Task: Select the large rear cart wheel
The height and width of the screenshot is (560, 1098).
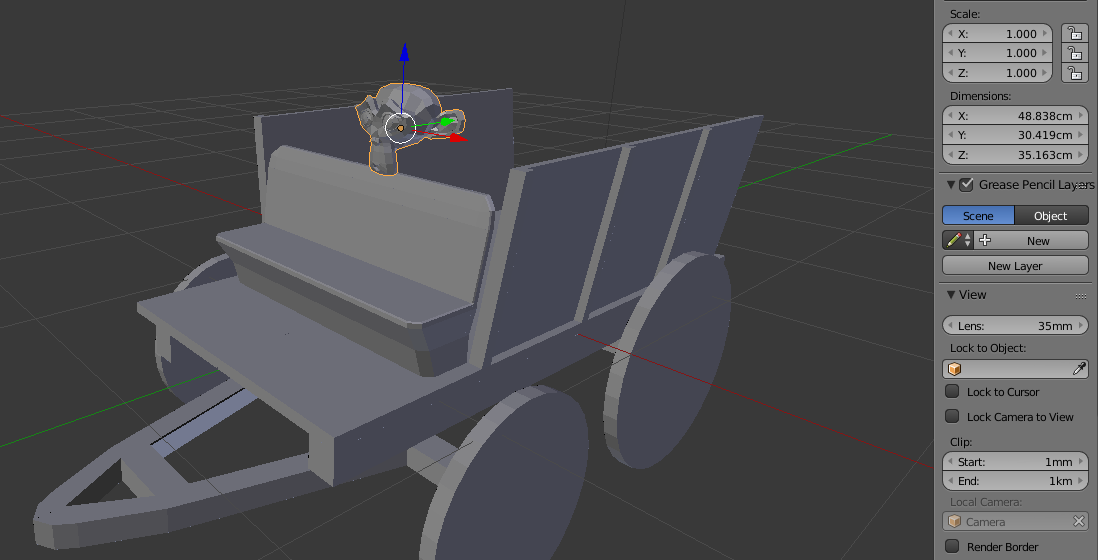Action: coord(669,360)
